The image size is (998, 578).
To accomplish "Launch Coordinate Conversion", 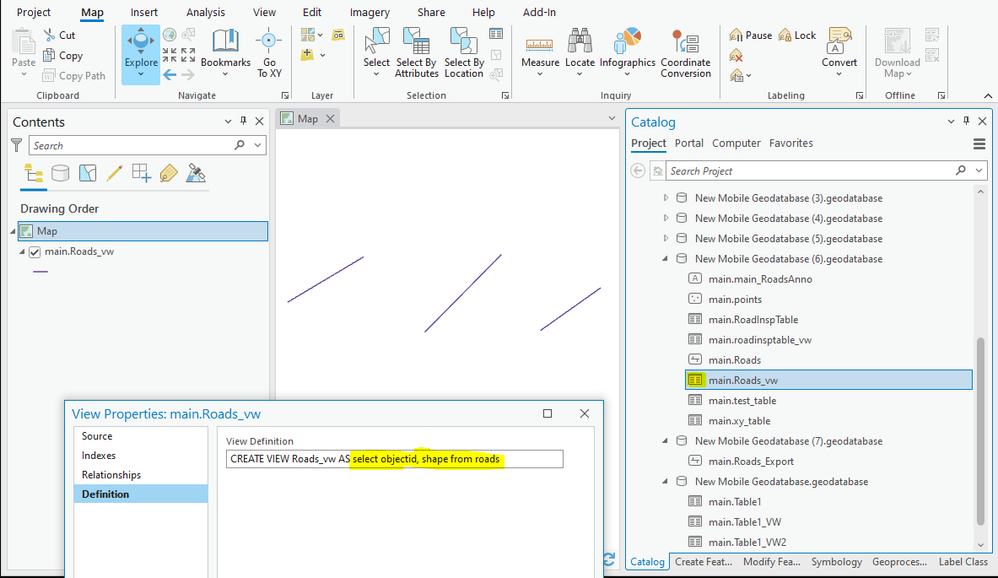I will pos(685,53).
